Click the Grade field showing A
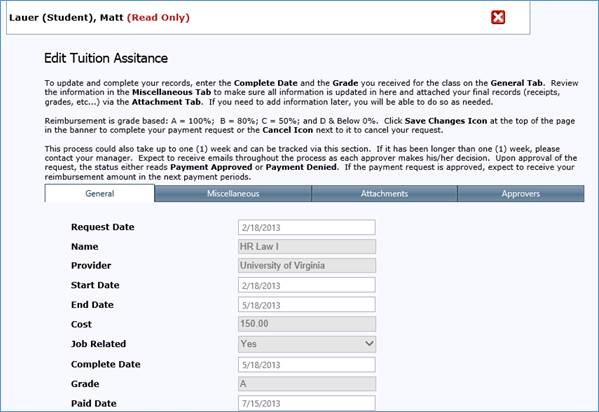599x412 pixels. click(307, 384)
